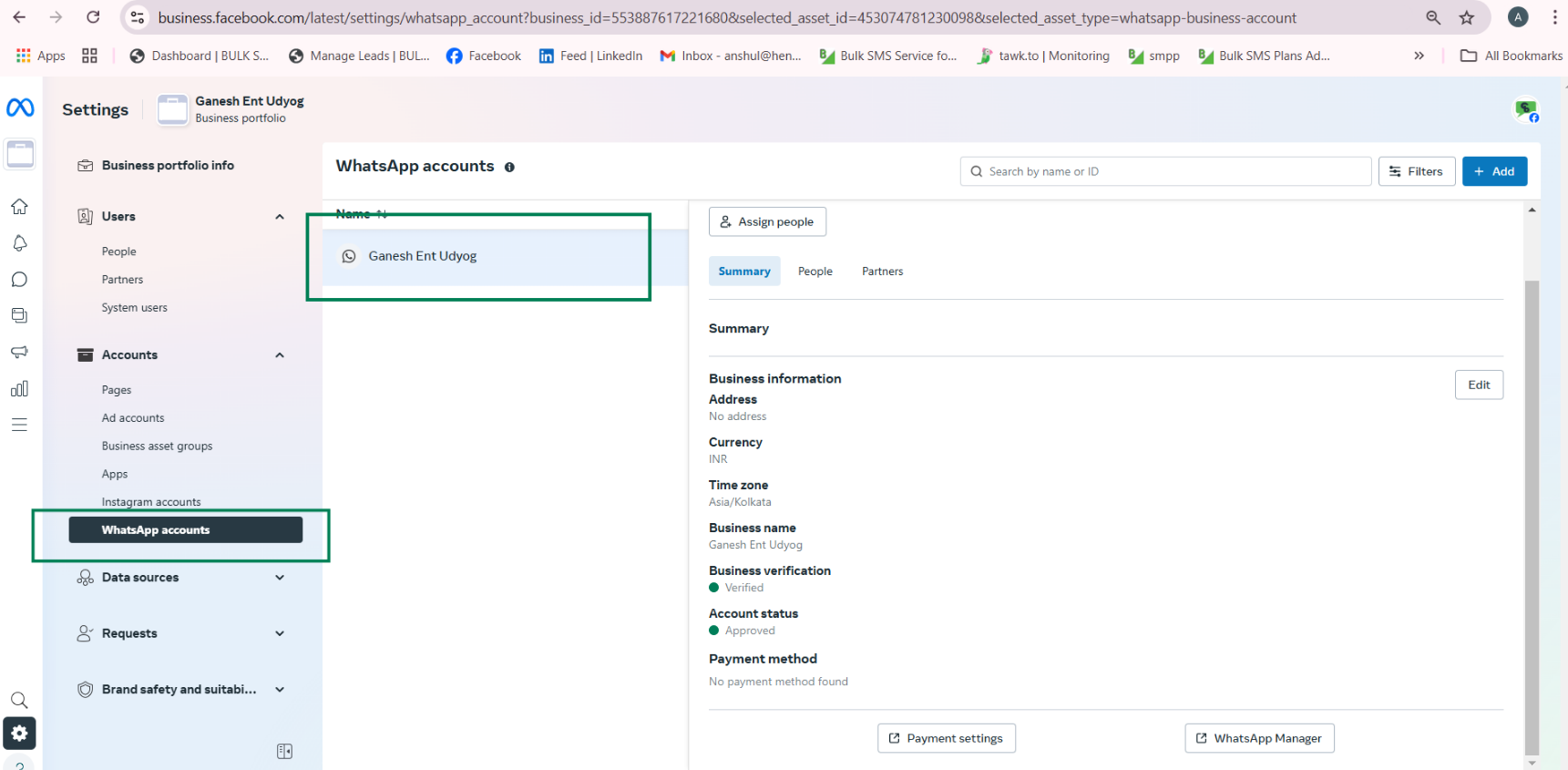Open the profile avatar at top right

[x=1526, y=110]
